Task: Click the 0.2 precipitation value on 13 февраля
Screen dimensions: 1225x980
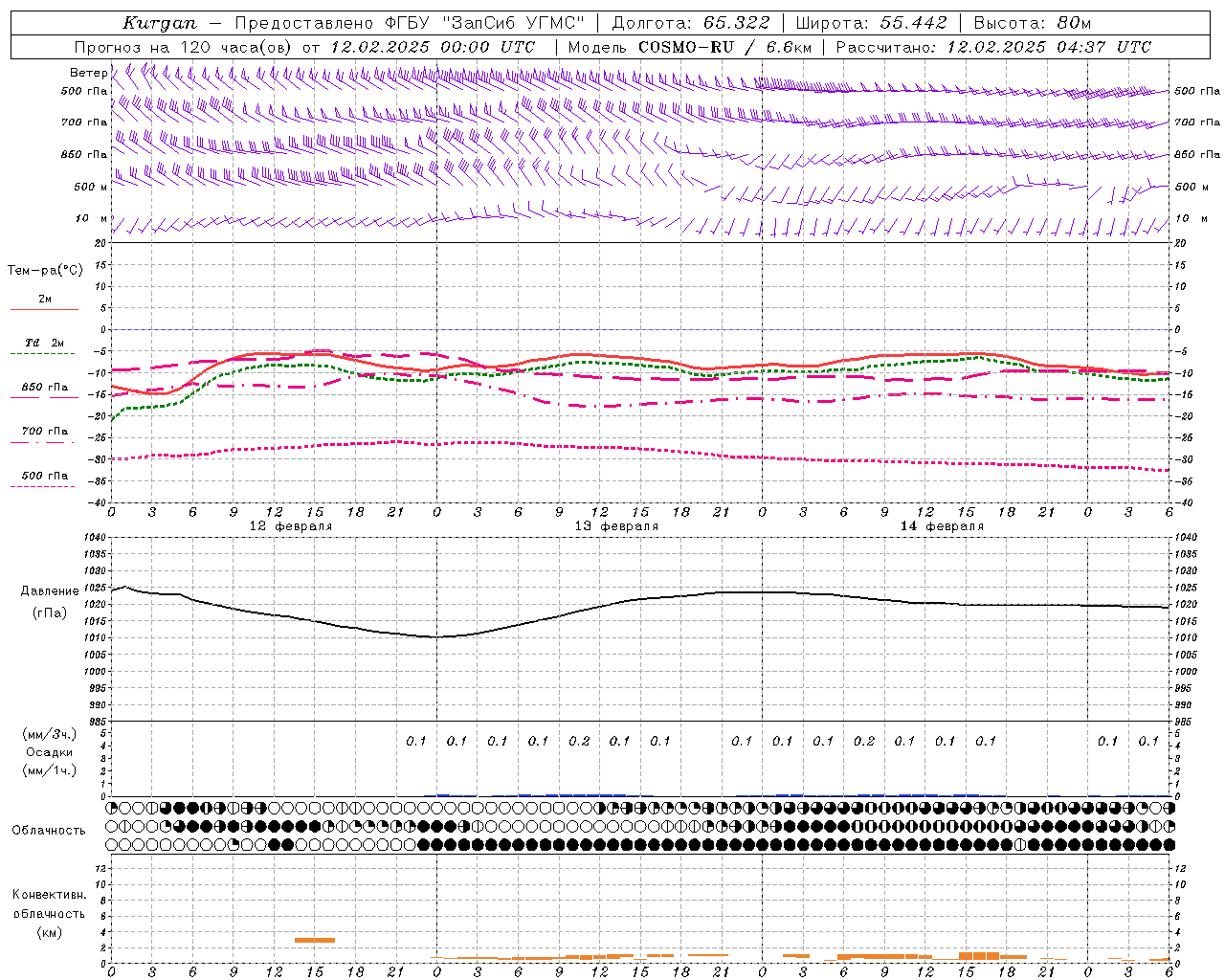Action: (x=579, y=741)
